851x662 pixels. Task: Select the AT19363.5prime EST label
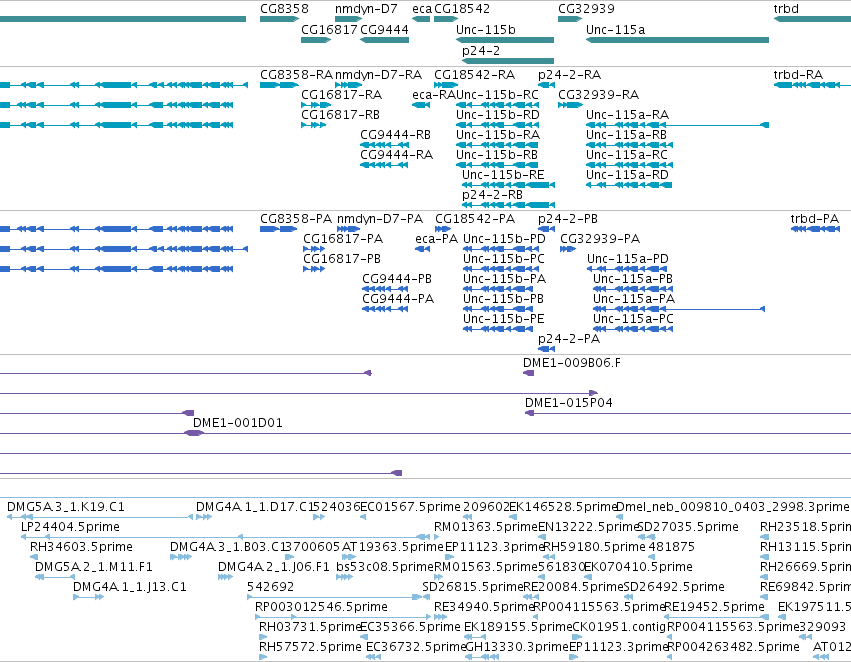(x=393, y=547)
